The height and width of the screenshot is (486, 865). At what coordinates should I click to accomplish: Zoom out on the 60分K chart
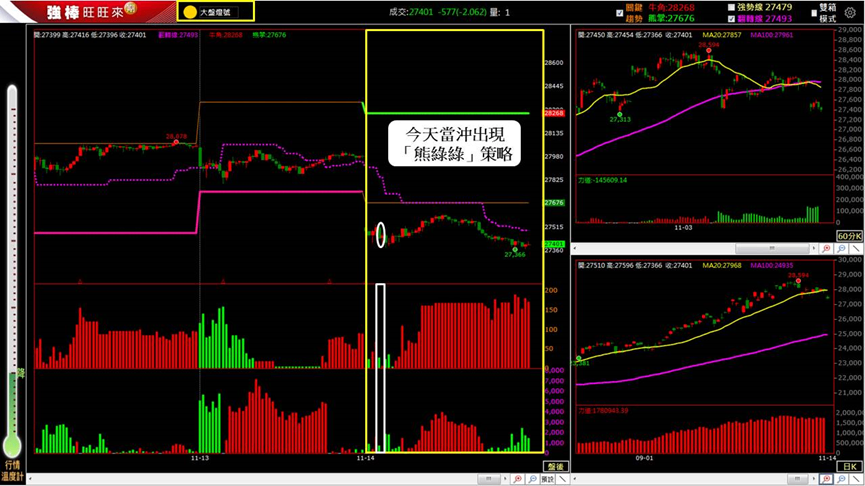841,249
